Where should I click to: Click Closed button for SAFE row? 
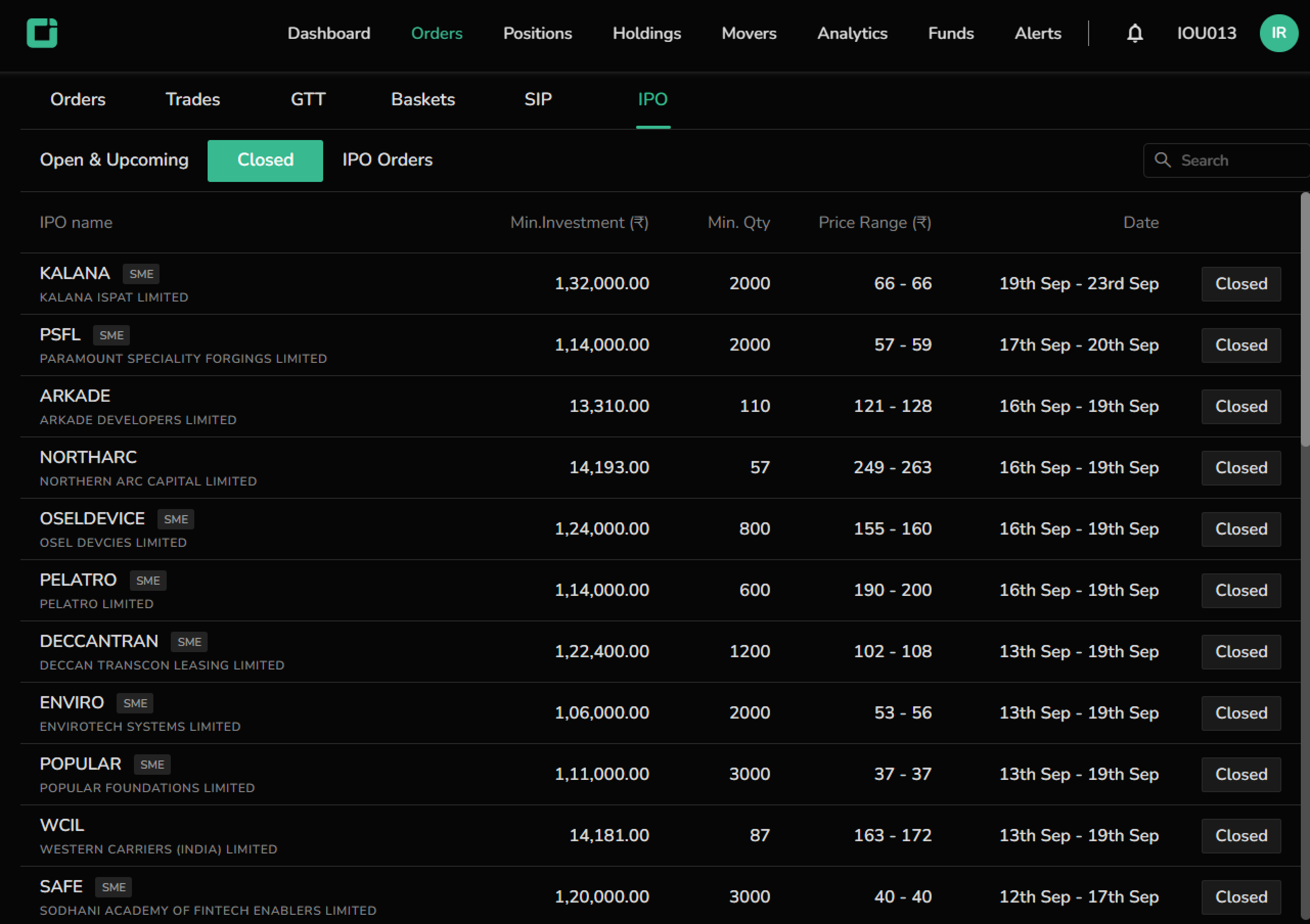1241,896
